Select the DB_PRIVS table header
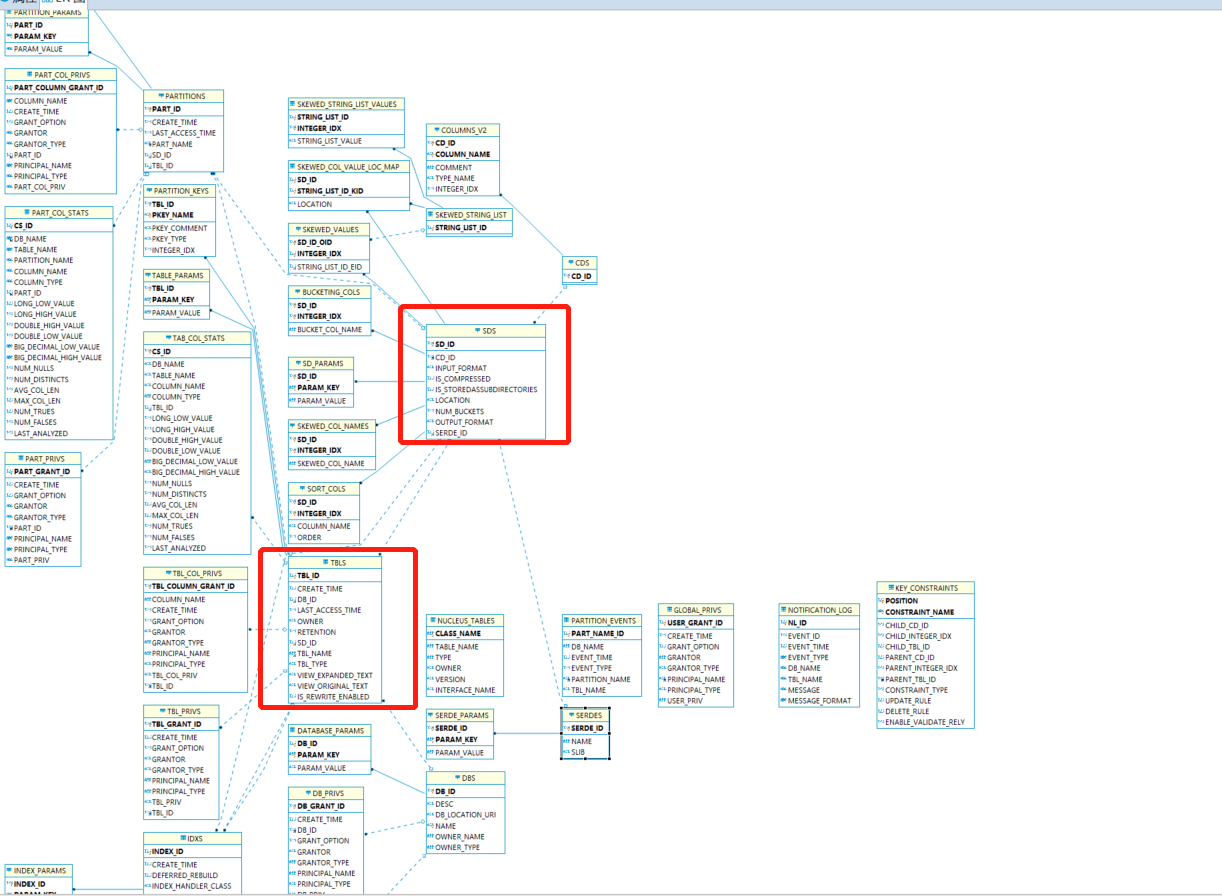 pyautogui.click(x=326, y=793)
